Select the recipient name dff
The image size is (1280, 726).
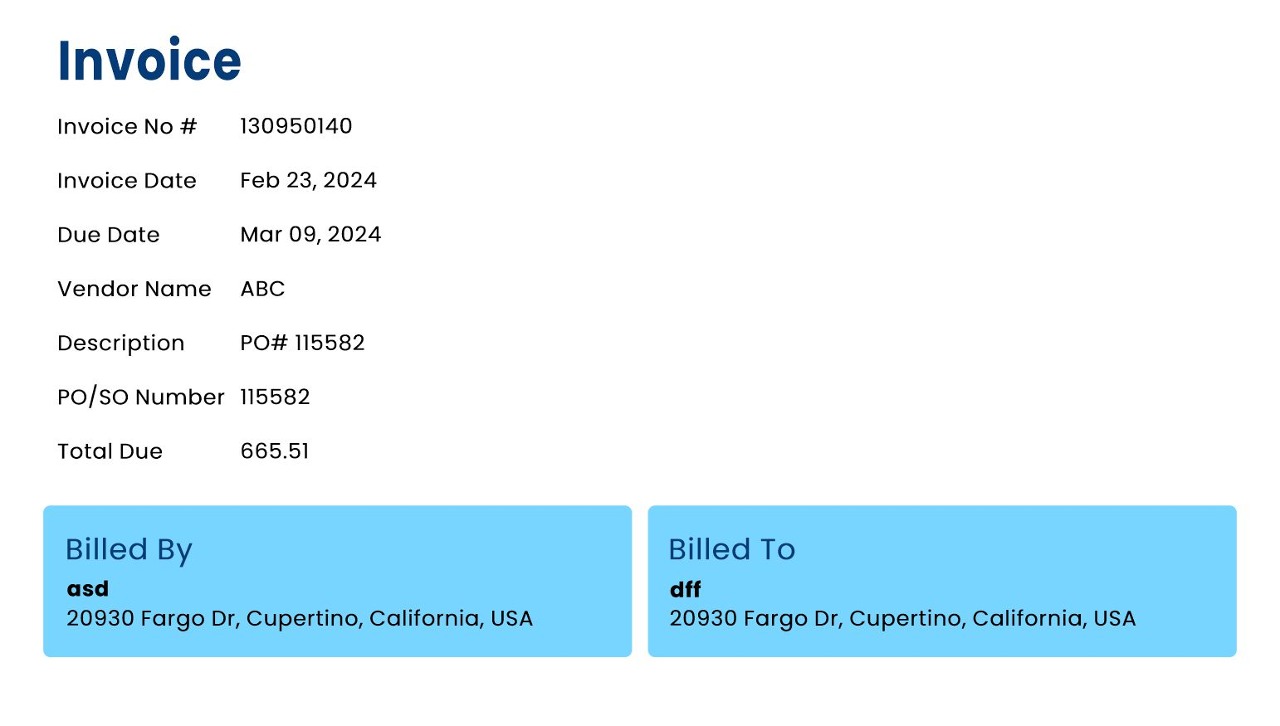pos(685,589)
